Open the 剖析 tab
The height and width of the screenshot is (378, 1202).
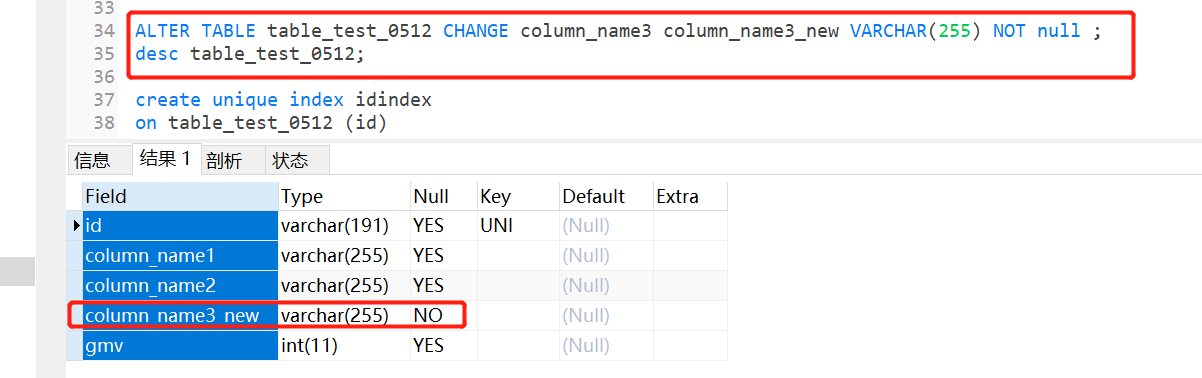tap(224, 160)
